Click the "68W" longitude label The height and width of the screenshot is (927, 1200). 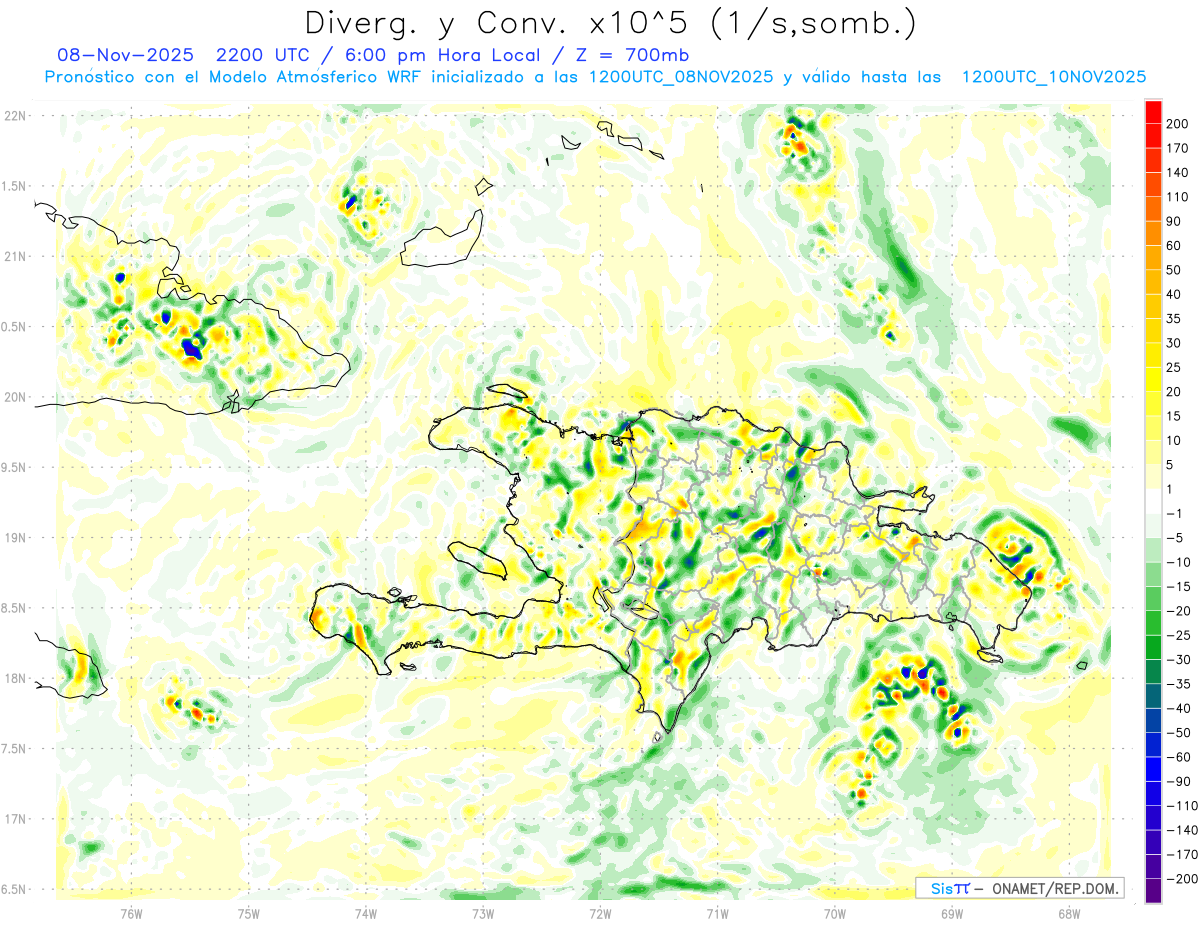pos(1069,914)
